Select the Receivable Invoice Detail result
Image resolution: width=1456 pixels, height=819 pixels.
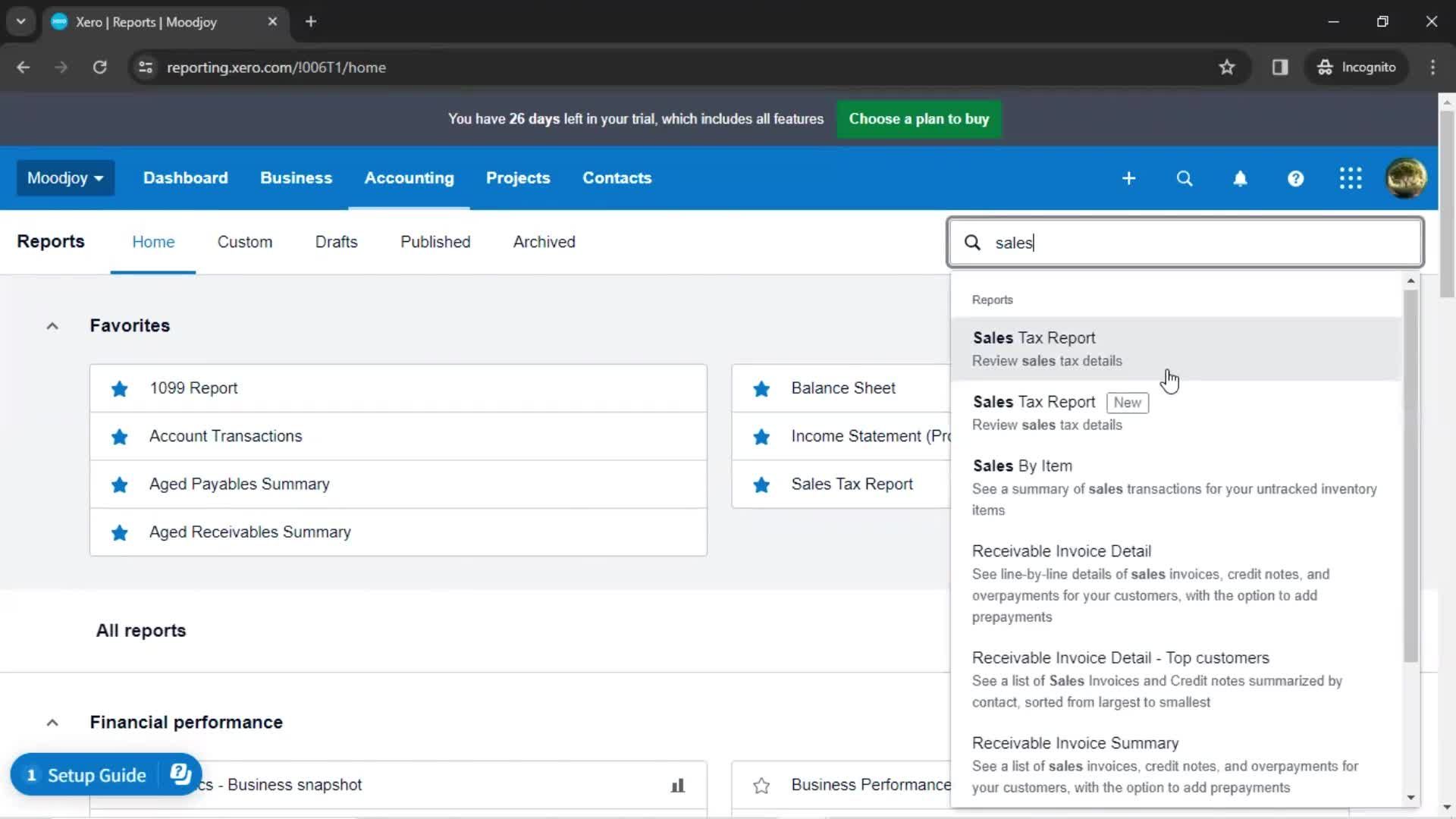point(1175,583)
